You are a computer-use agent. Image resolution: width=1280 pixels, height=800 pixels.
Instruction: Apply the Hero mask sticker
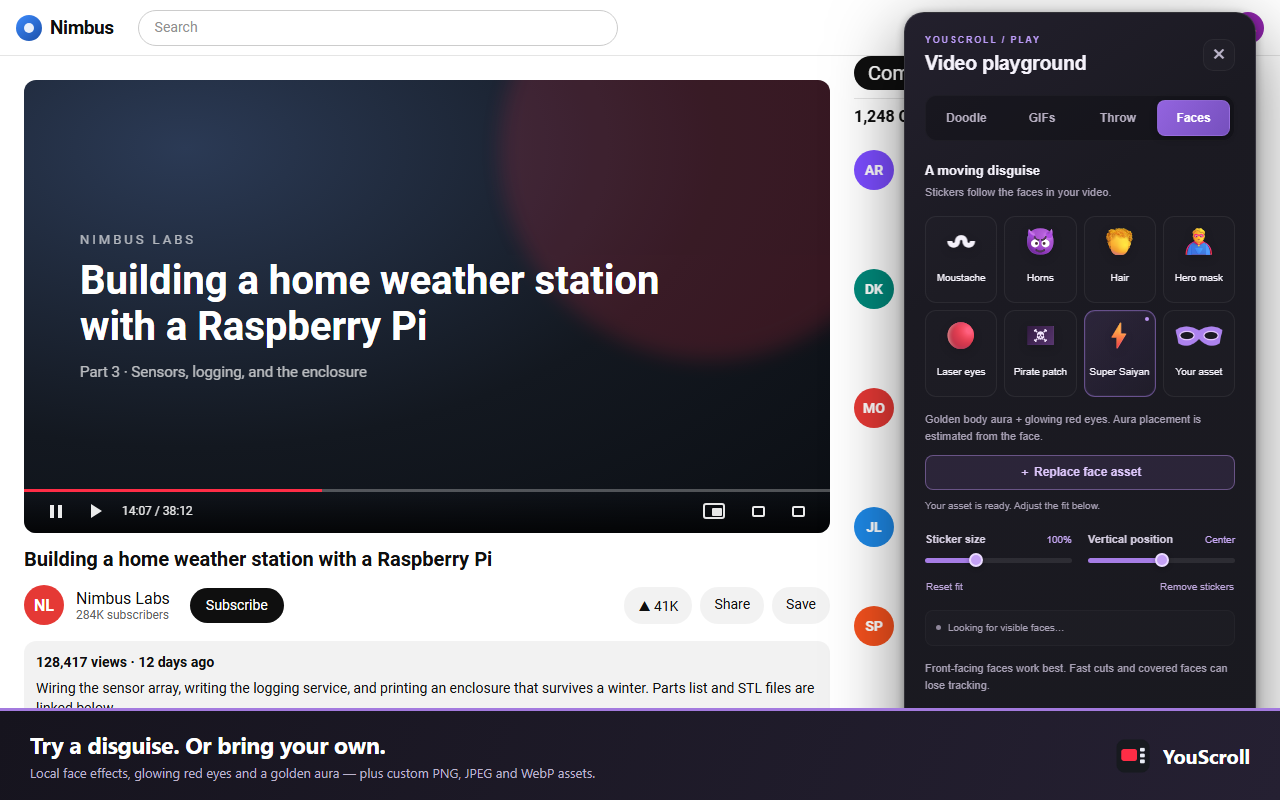[x=1199, y=259]
